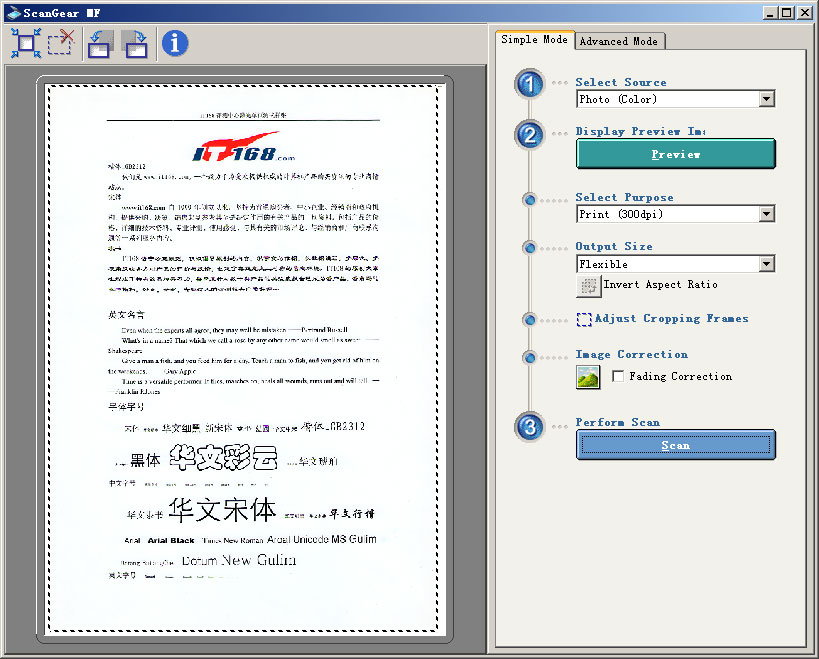Click the Auto Crop toolbar icon
Viewport: 819px width, 659px height.
[x=26, y=42]
